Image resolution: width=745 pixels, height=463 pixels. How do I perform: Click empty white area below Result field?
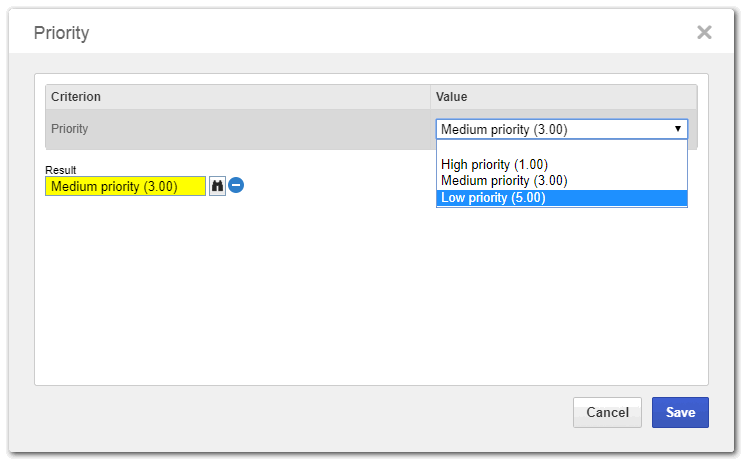[300, 290]
